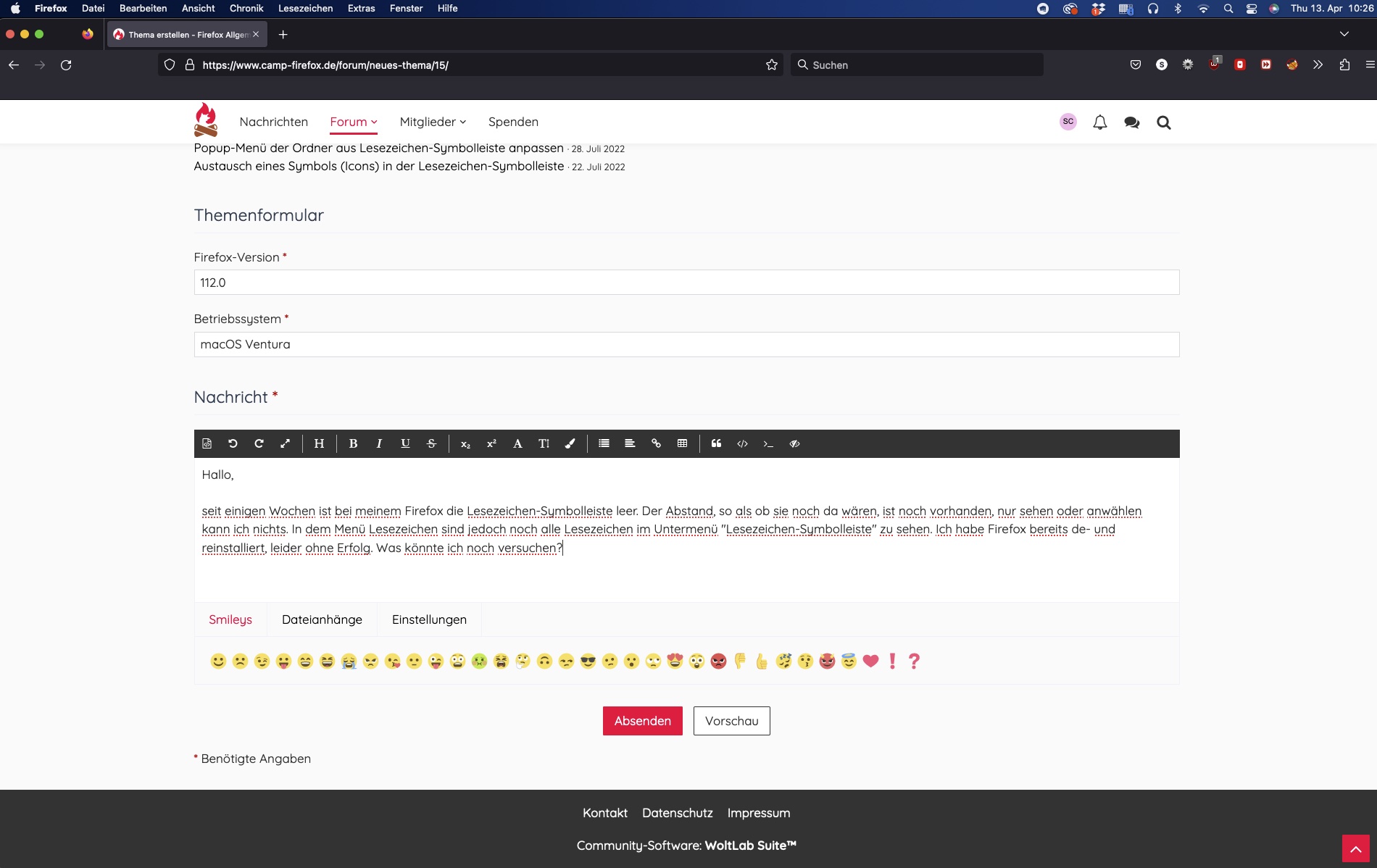Image resolution: width=1377 pixels, height=868 pixels.
Task: Insert the thumbs up smiley
Action: (762, 661)
